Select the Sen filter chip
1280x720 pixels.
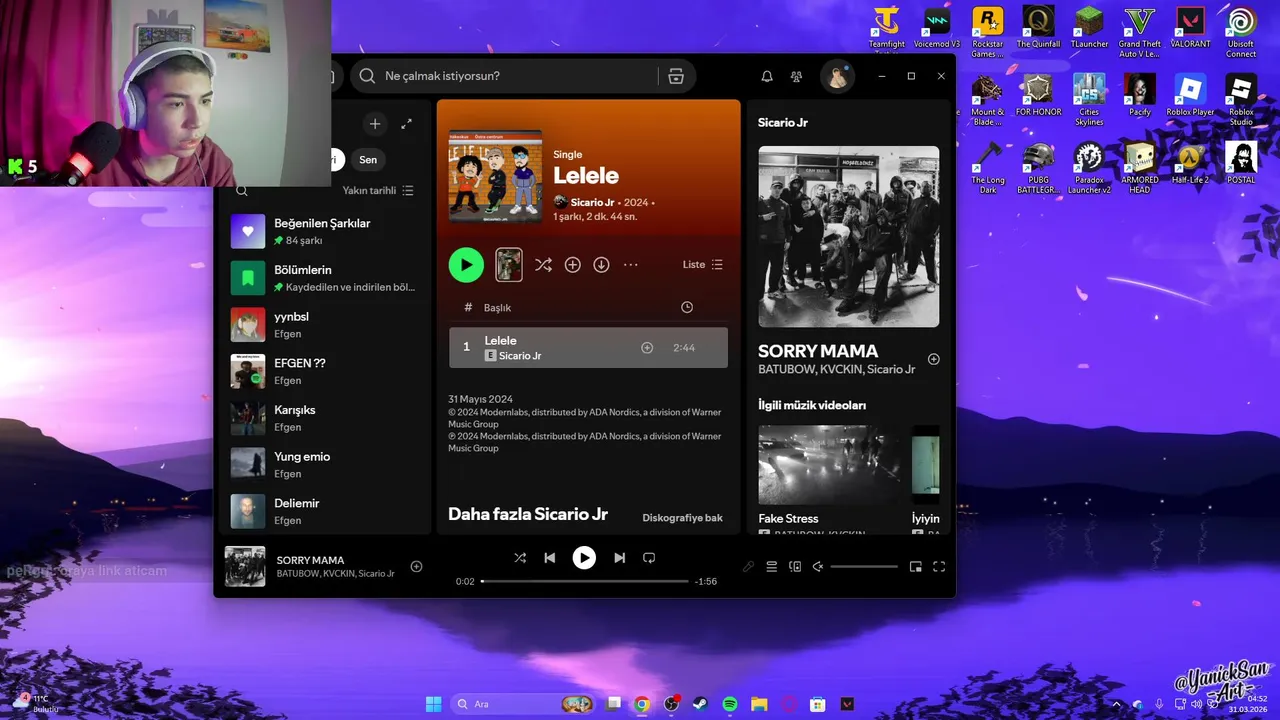tap(368, 160)
